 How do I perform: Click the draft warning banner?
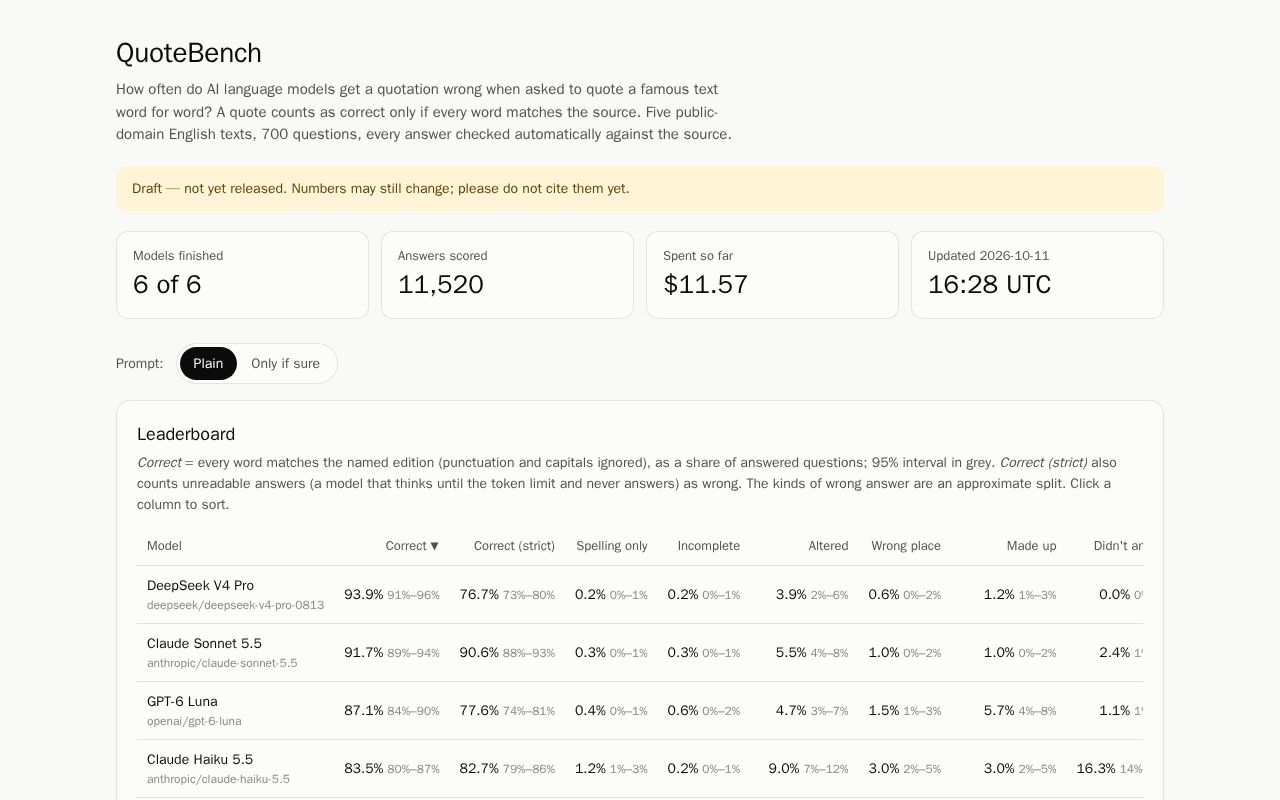point(640,189)
